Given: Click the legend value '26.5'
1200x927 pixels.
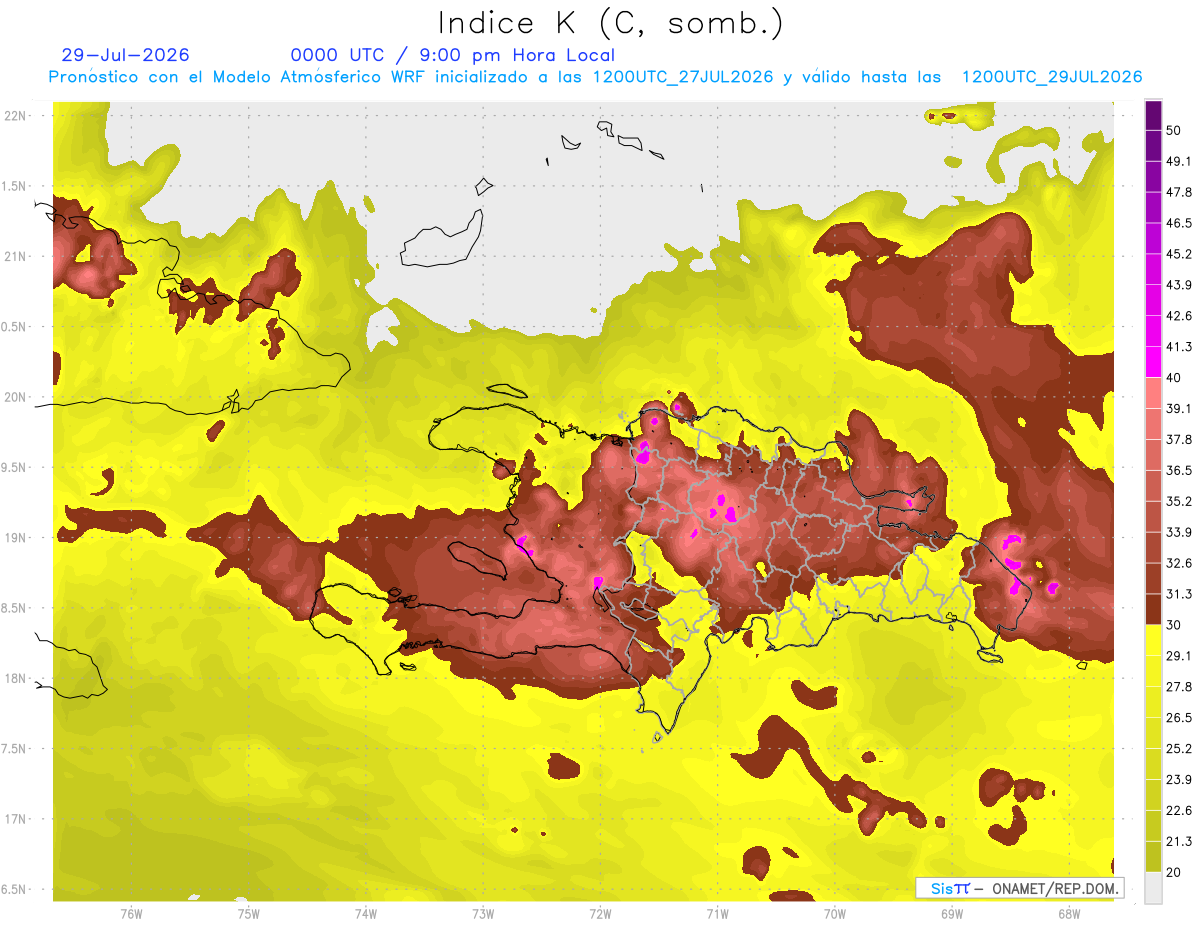Looking at the screenshot, I should coord(1178,718).
